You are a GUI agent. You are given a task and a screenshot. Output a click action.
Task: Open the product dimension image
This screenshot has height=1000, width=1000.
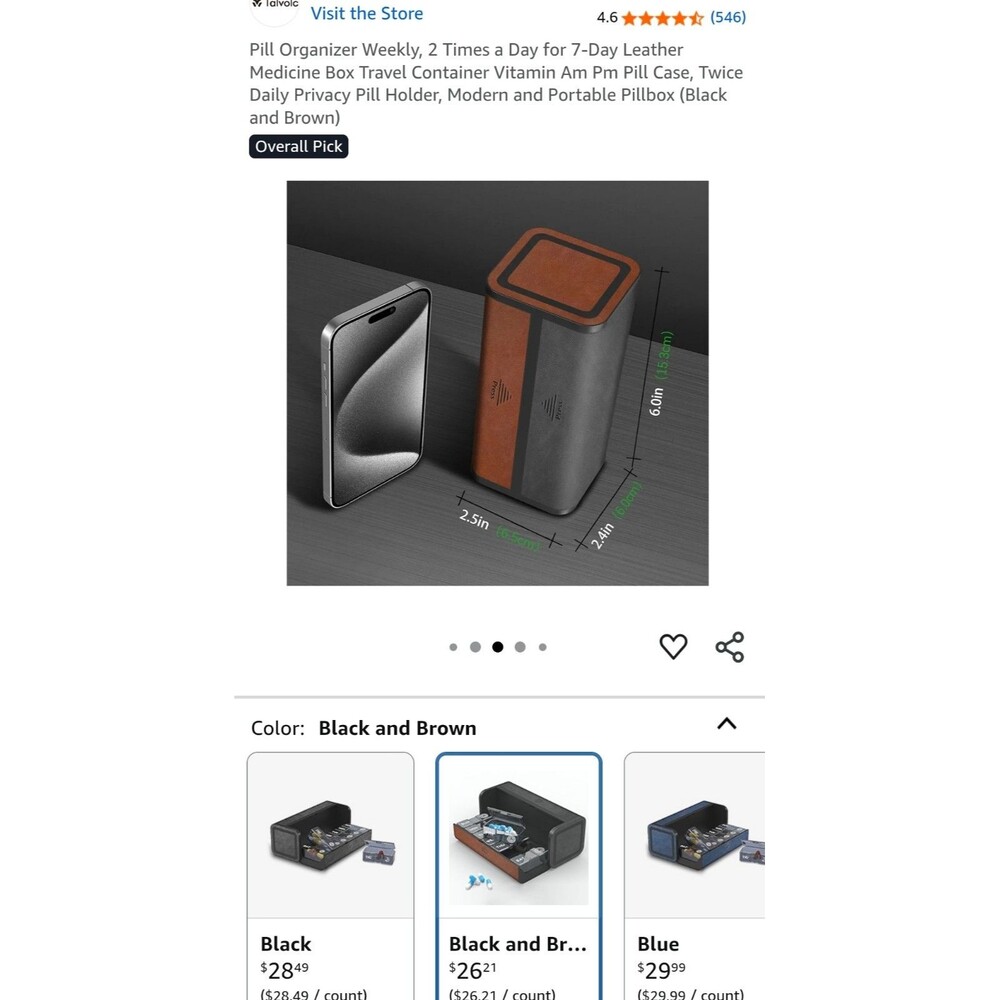coord(497,383)
